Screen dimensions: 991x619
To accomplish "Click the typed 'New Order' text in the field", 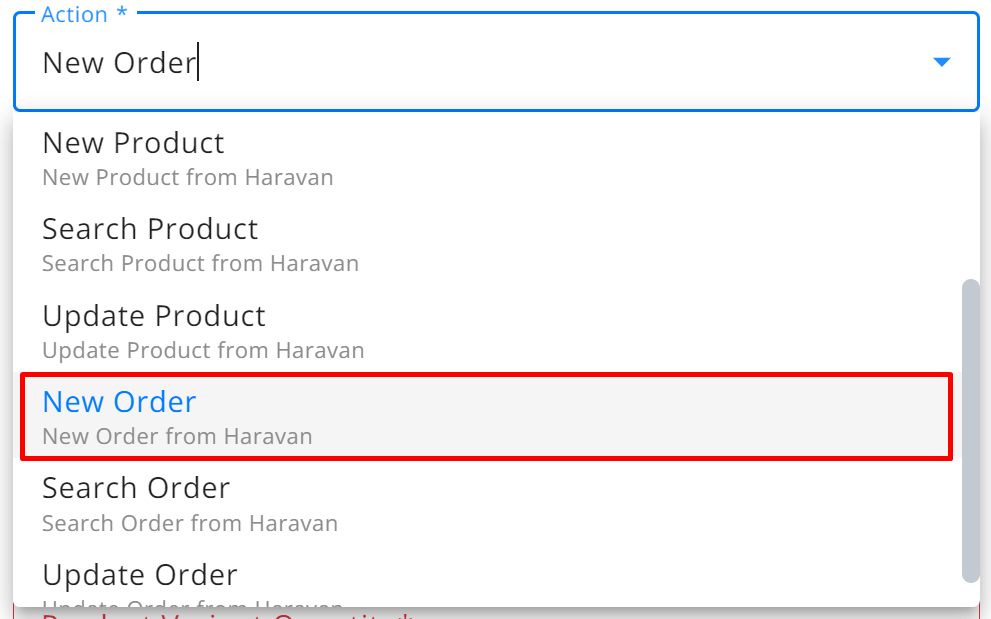I will coord(119,63).
